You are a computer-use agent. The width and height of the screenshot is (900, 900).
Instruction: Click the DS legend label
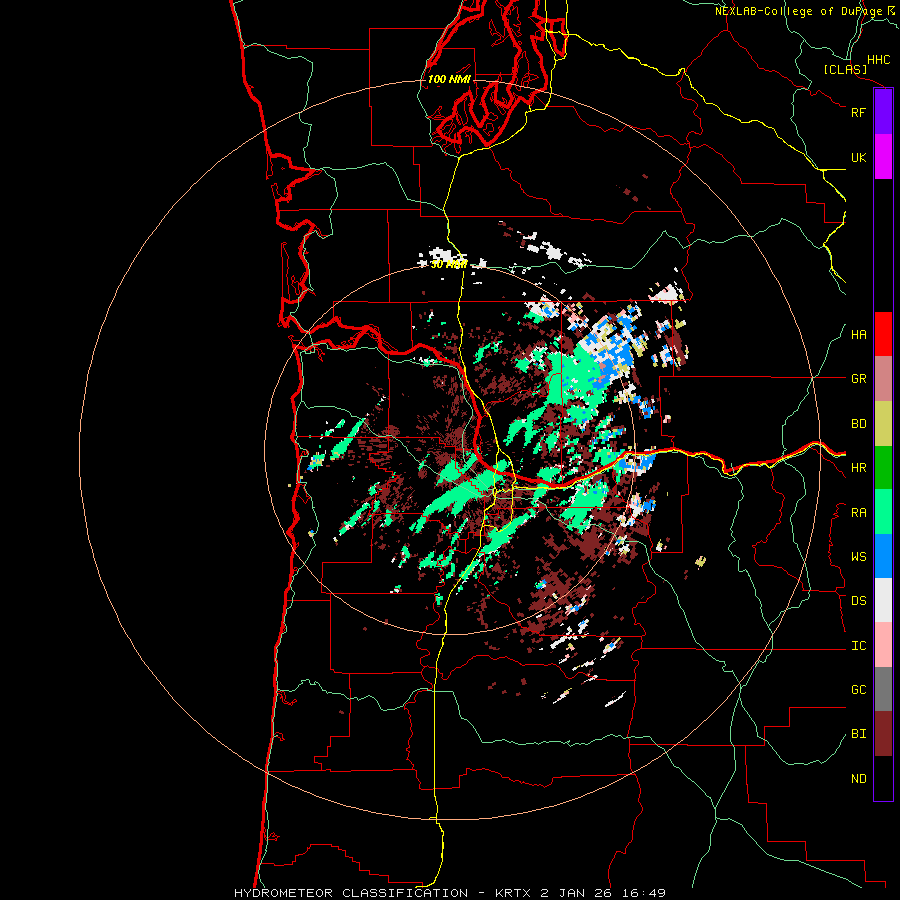858,601
